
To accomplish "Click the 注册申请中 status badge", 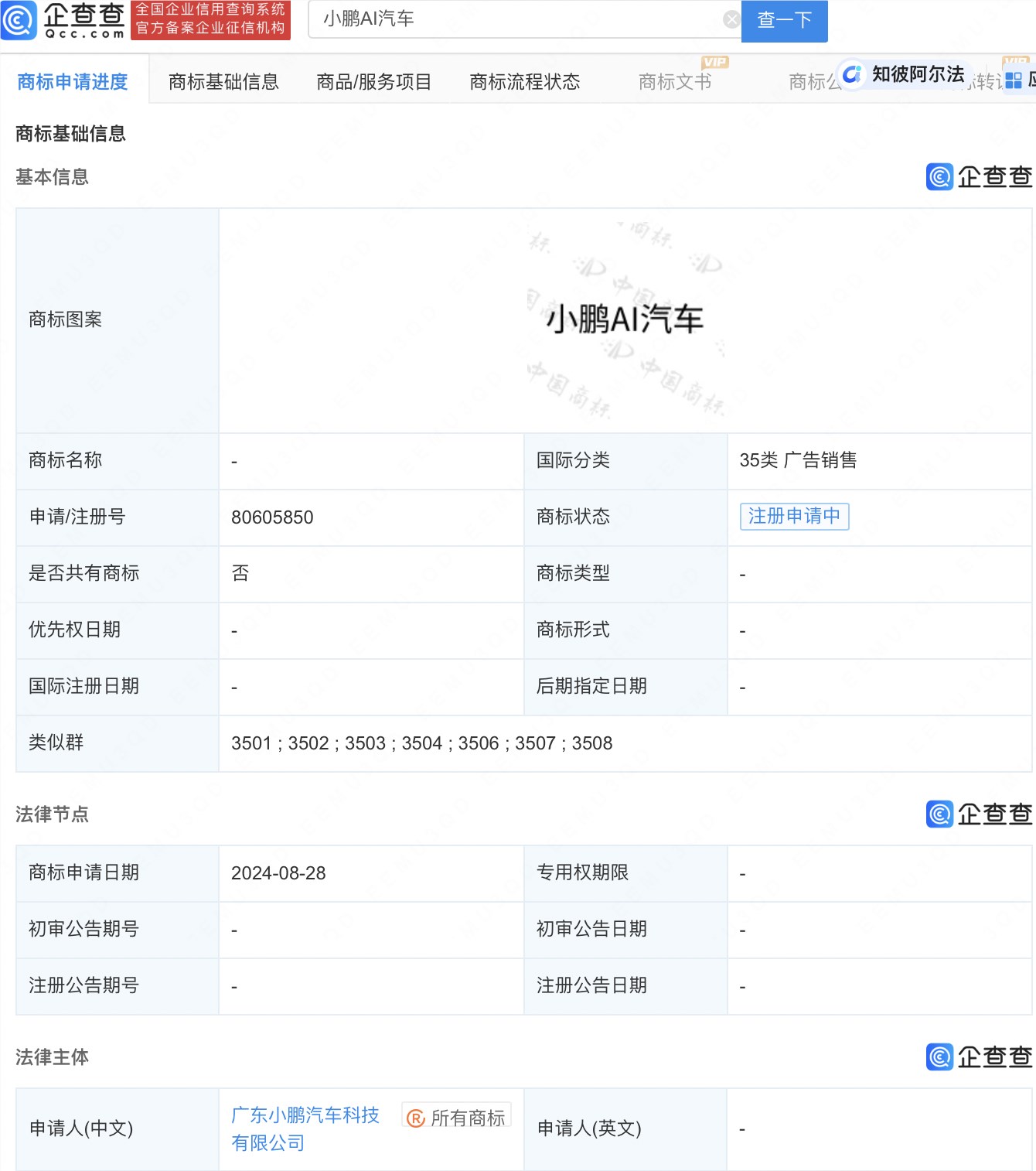I will (x=794, y=517).
